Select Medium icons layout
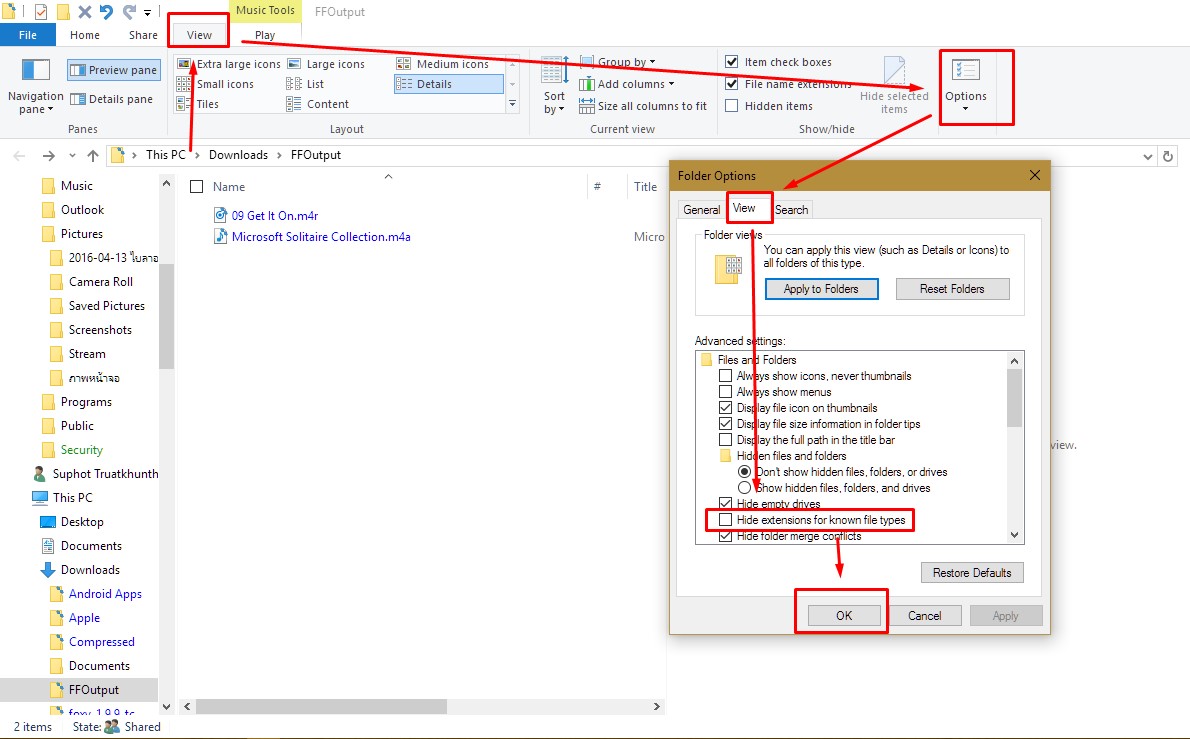 coord(443,64)
